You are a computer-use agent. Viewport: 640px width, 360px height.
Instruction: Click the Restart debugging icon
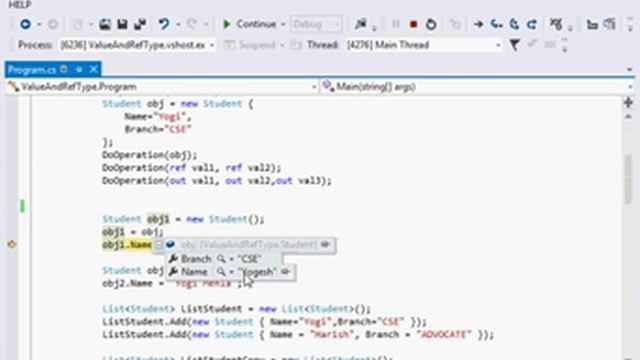431,24
